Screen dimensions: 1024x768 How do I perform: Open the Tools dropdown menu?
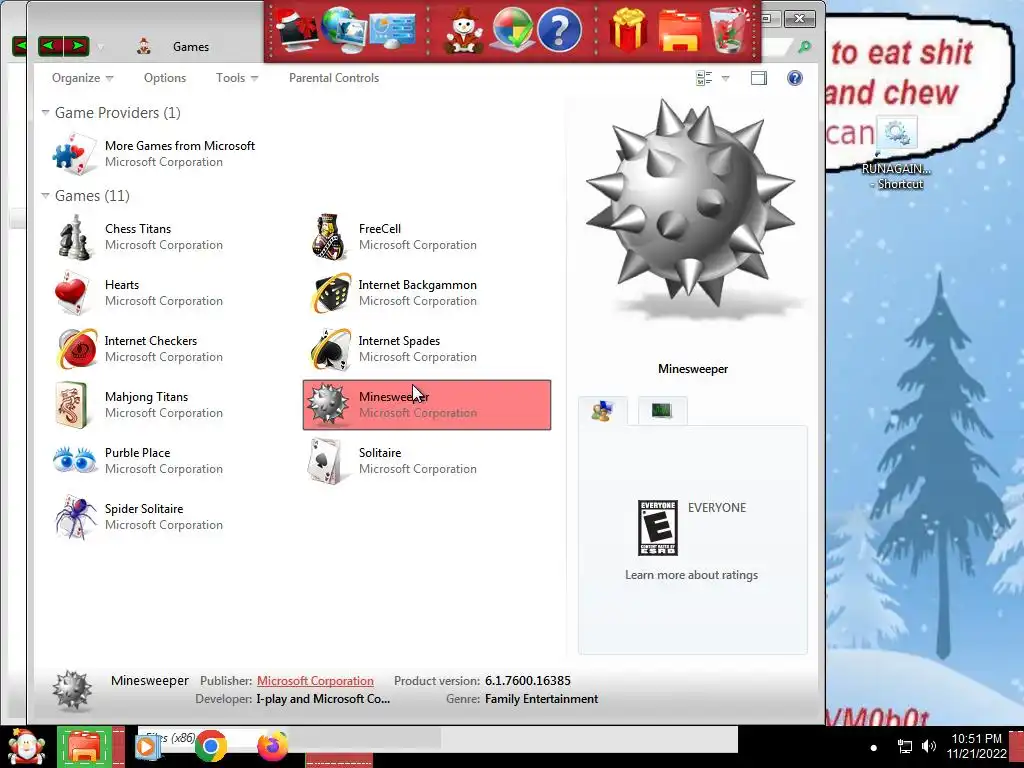click(x=237, y=78)
